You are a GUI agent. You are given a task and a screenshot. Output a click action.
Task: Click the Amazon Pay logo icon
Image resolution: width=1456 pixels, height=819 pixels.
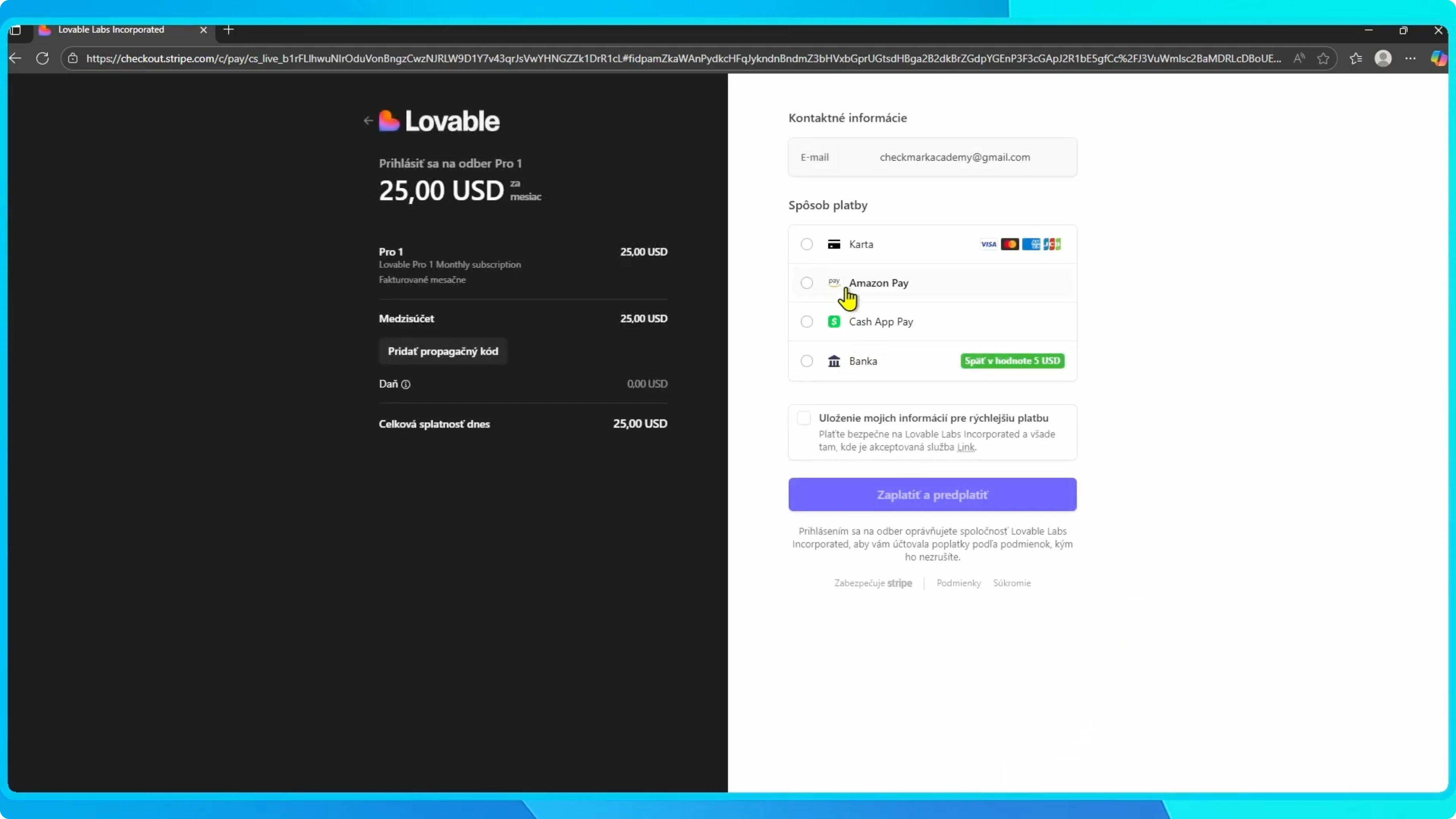pos(834,282)
